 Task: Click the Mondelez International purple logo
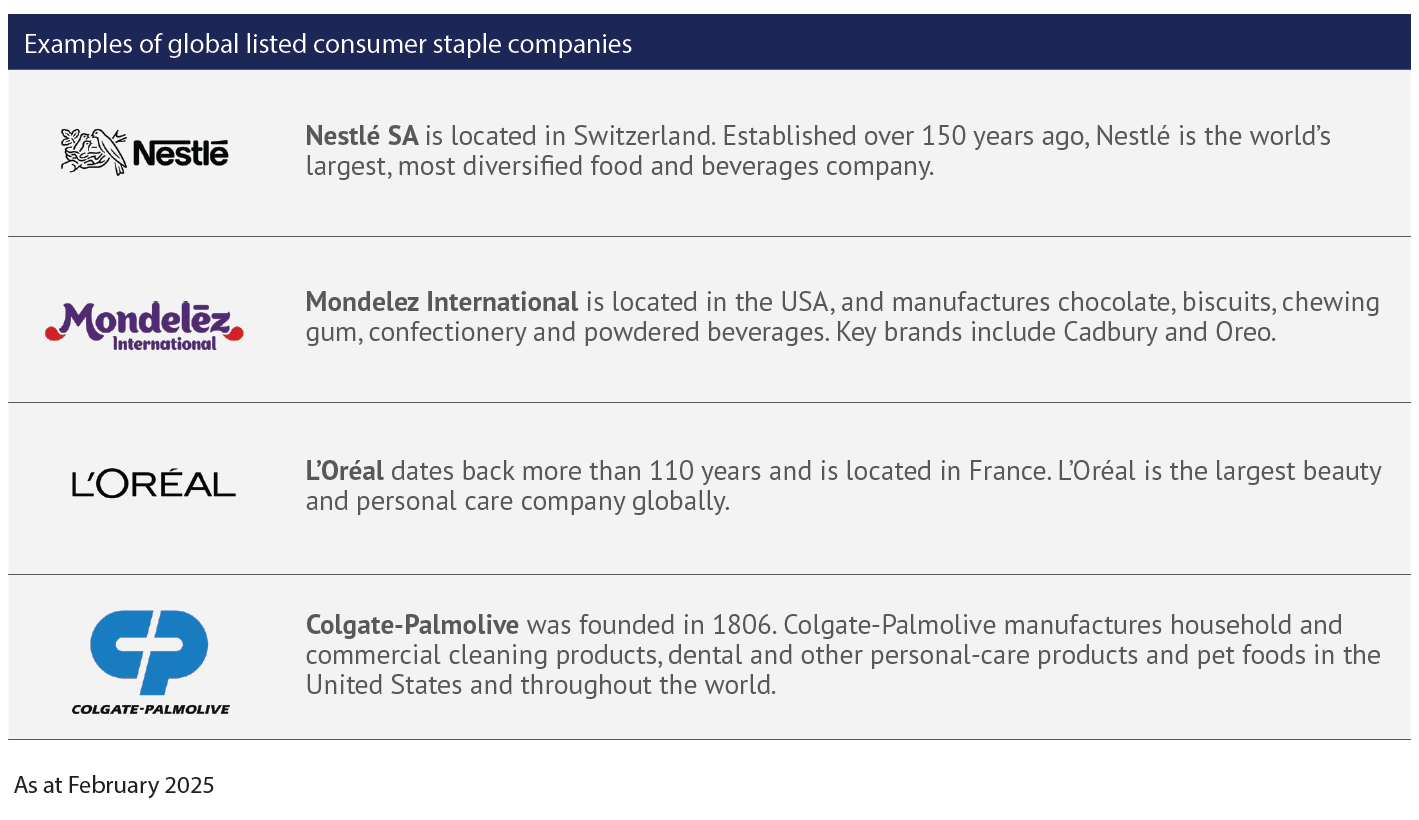(144, 327)
